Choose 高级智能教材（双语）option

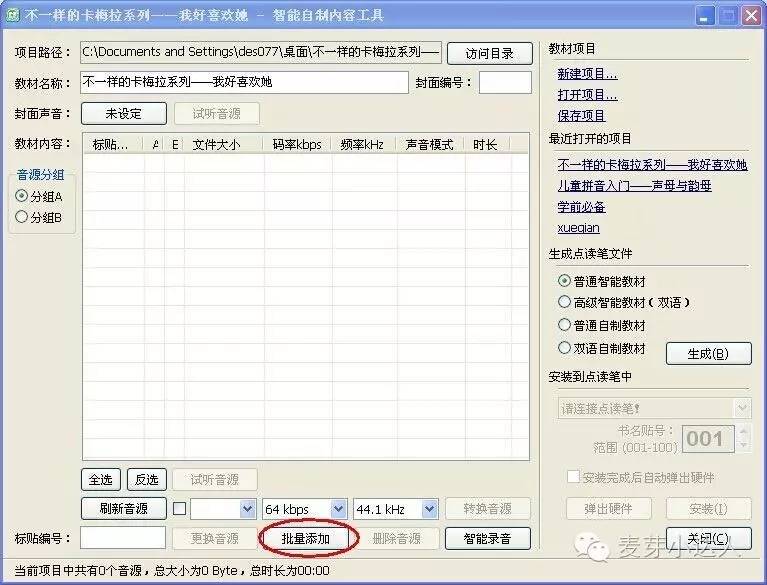click(564, 302)
